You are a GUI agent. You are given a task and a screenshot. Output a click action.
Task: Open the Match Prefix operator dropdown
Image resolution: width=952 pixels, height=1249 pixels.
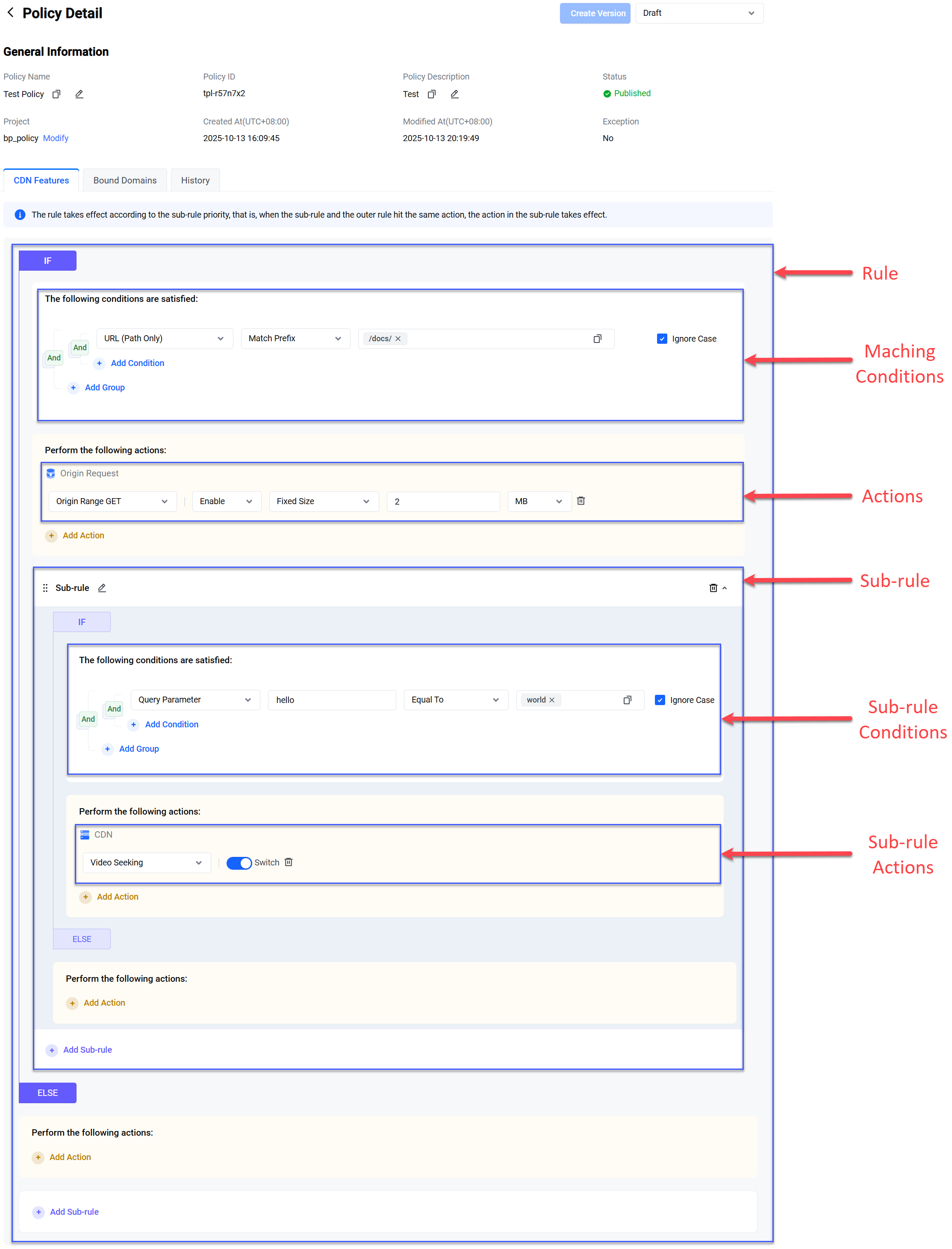[295, 338]
